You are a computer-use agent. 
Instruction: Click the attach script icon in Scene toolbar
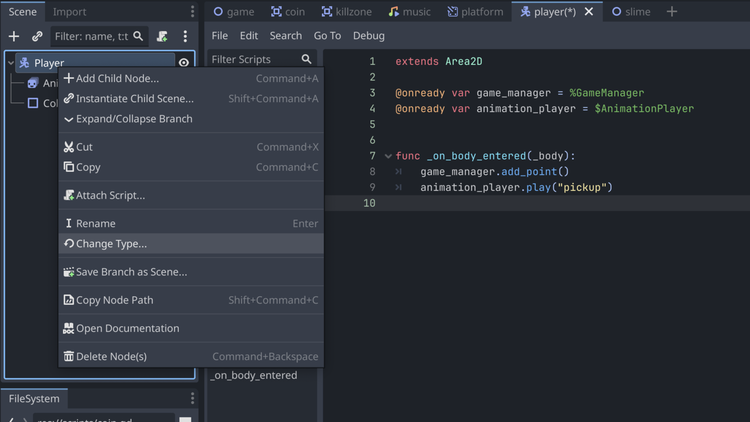[x=162, y=36]
